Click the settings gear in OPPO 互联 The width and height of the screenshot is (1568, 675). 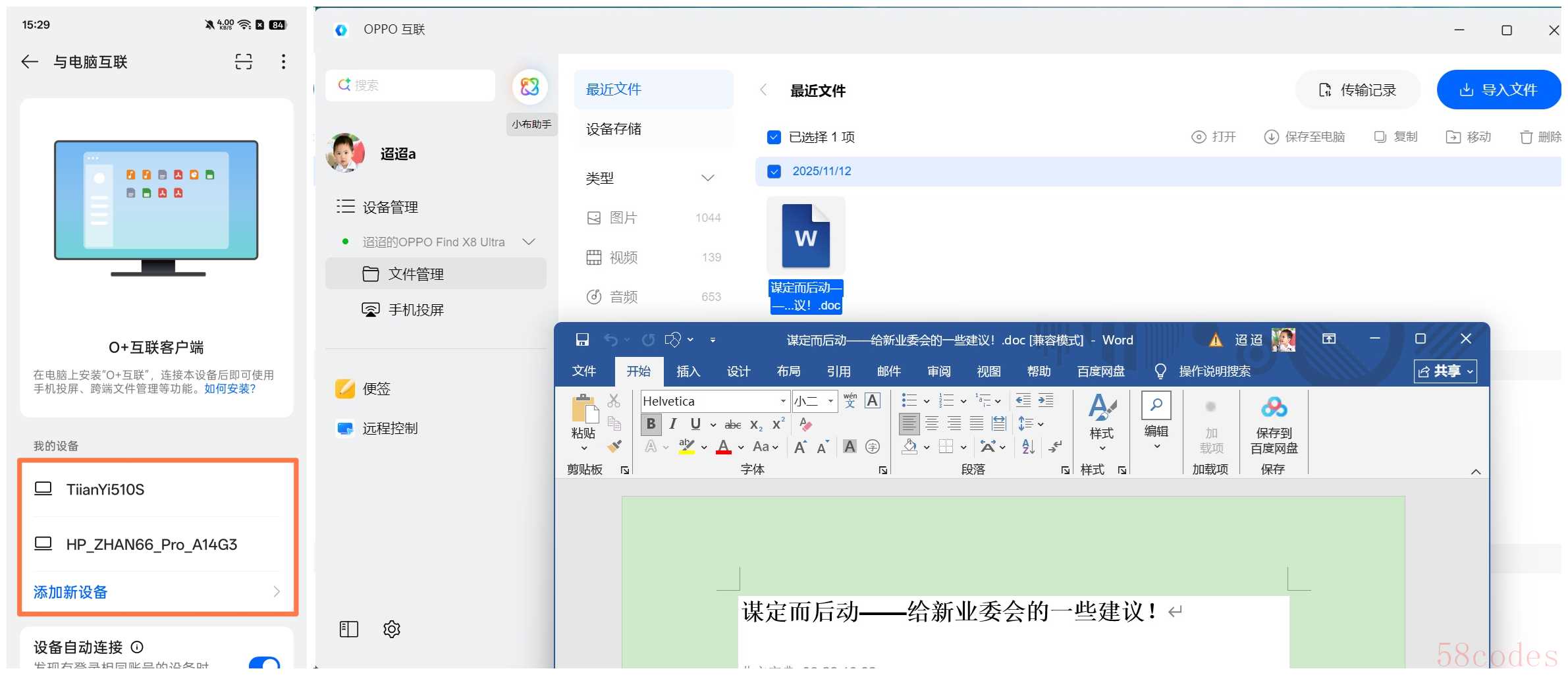392,630
